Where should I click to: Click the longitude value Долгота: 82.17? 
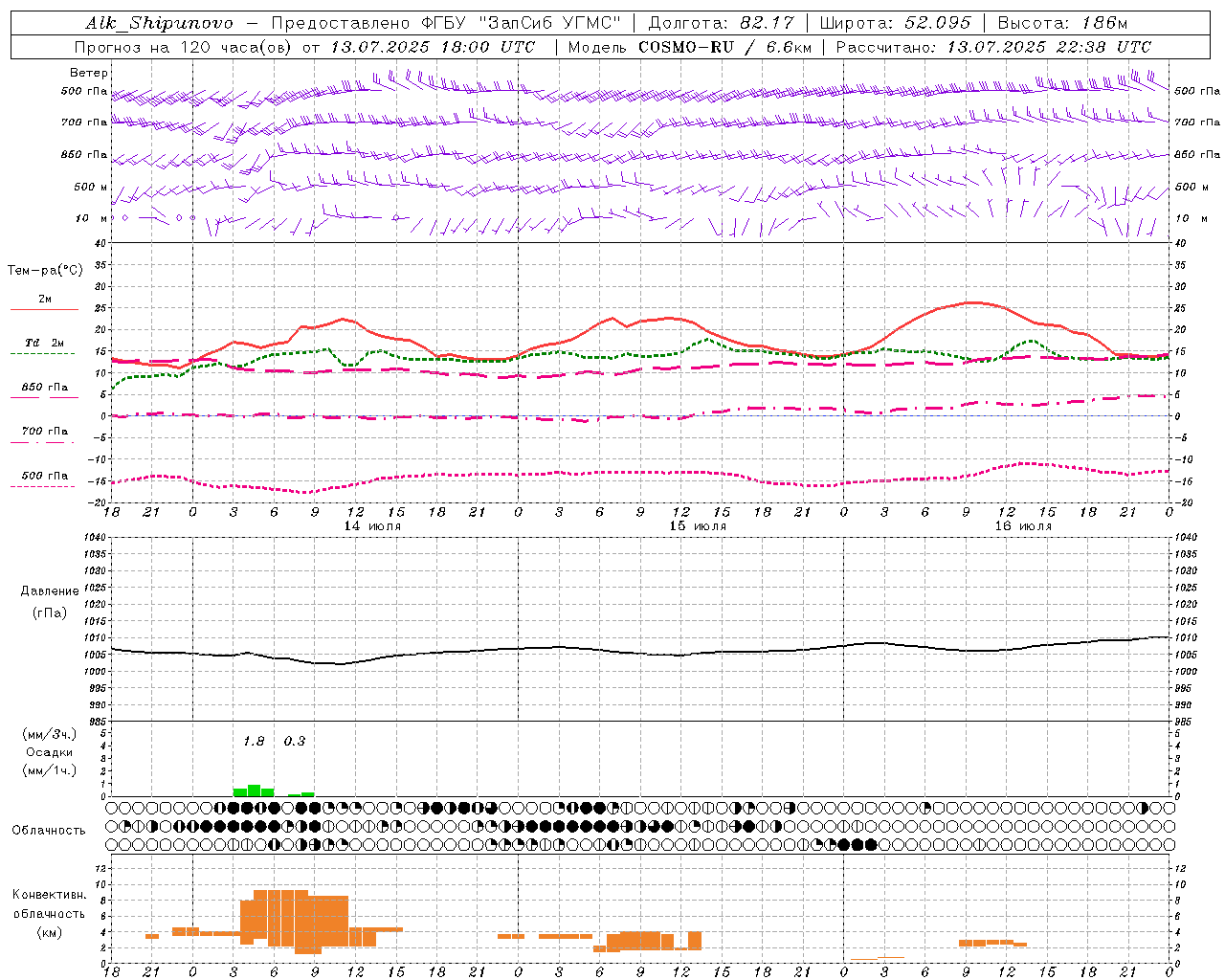point(721,23)
